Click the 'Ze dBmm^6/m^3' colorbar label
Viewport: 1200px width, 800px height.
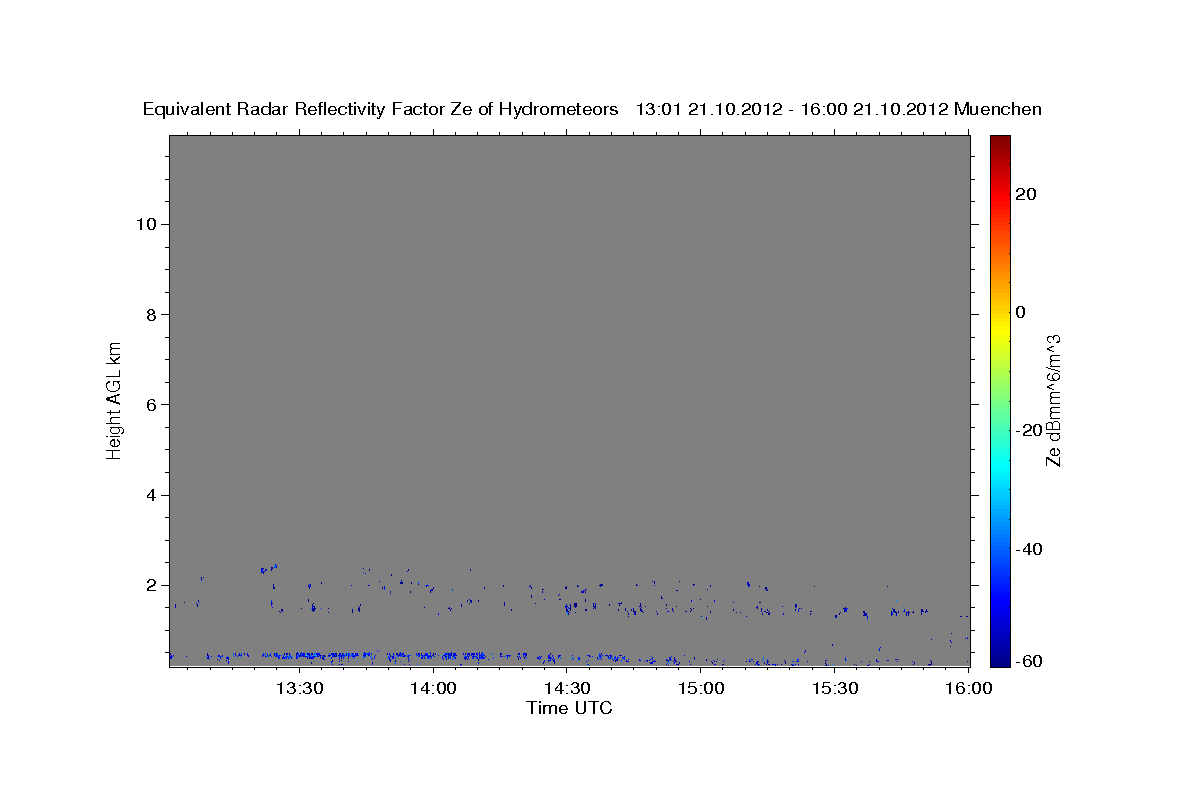click(x=1053, y=400)
